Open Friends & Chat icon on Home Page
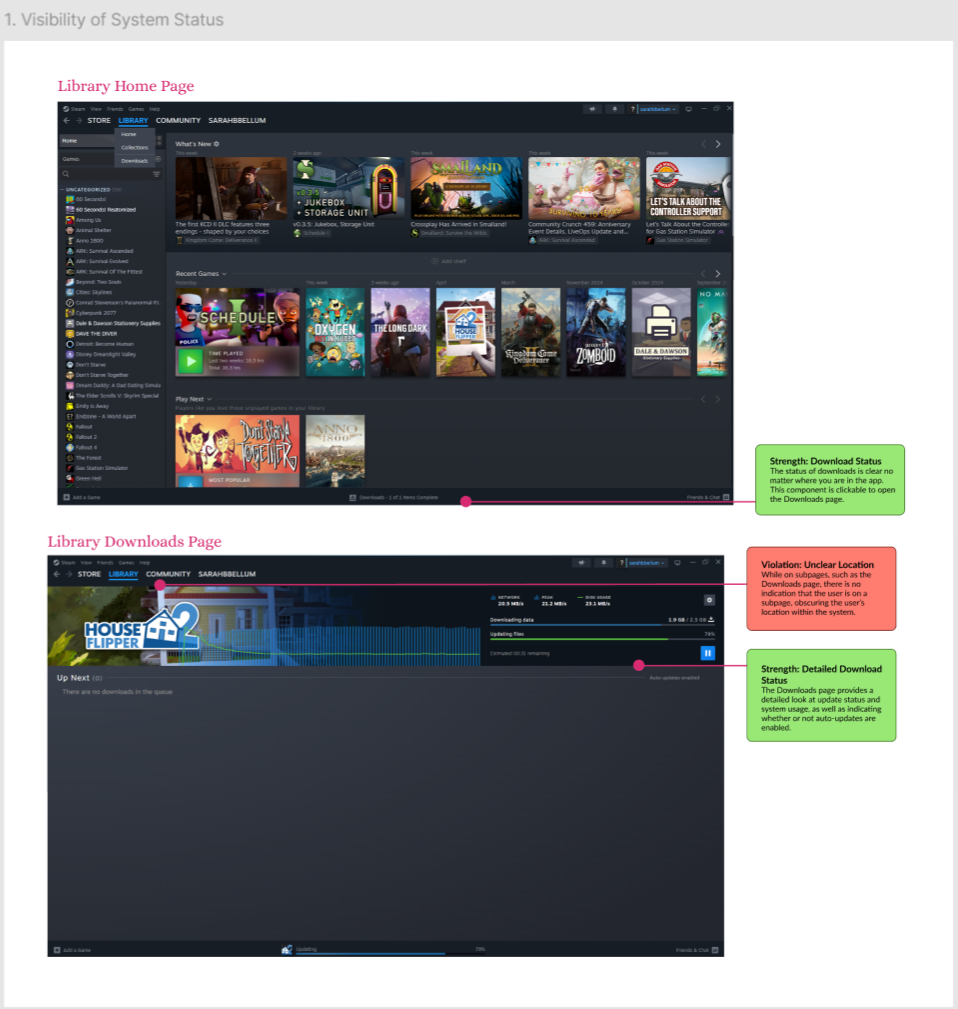The height and width of the screenshot is (1009, 958). pos(726,497)
